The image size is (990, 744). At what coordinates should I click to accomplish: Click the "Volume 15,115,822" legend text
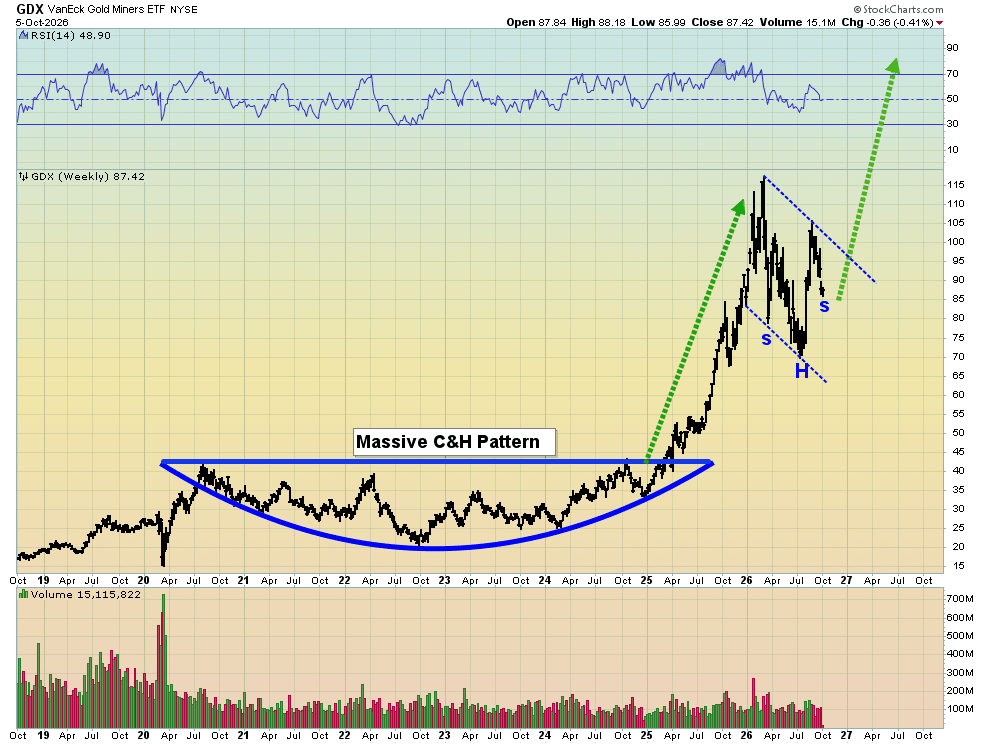tap(86, 594)
